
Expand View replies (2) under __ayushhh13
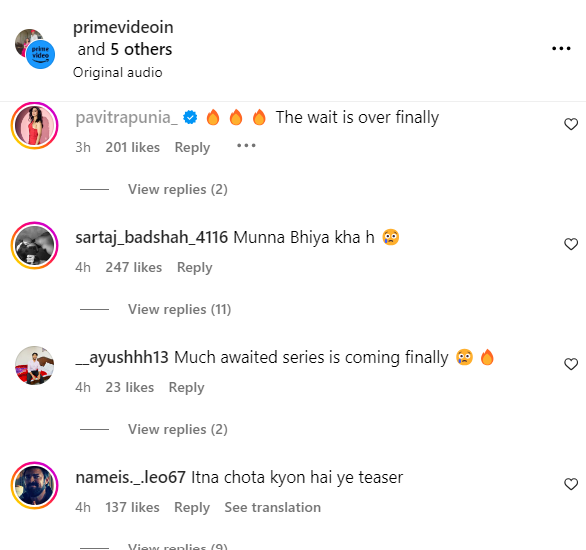tap(178, 429)
